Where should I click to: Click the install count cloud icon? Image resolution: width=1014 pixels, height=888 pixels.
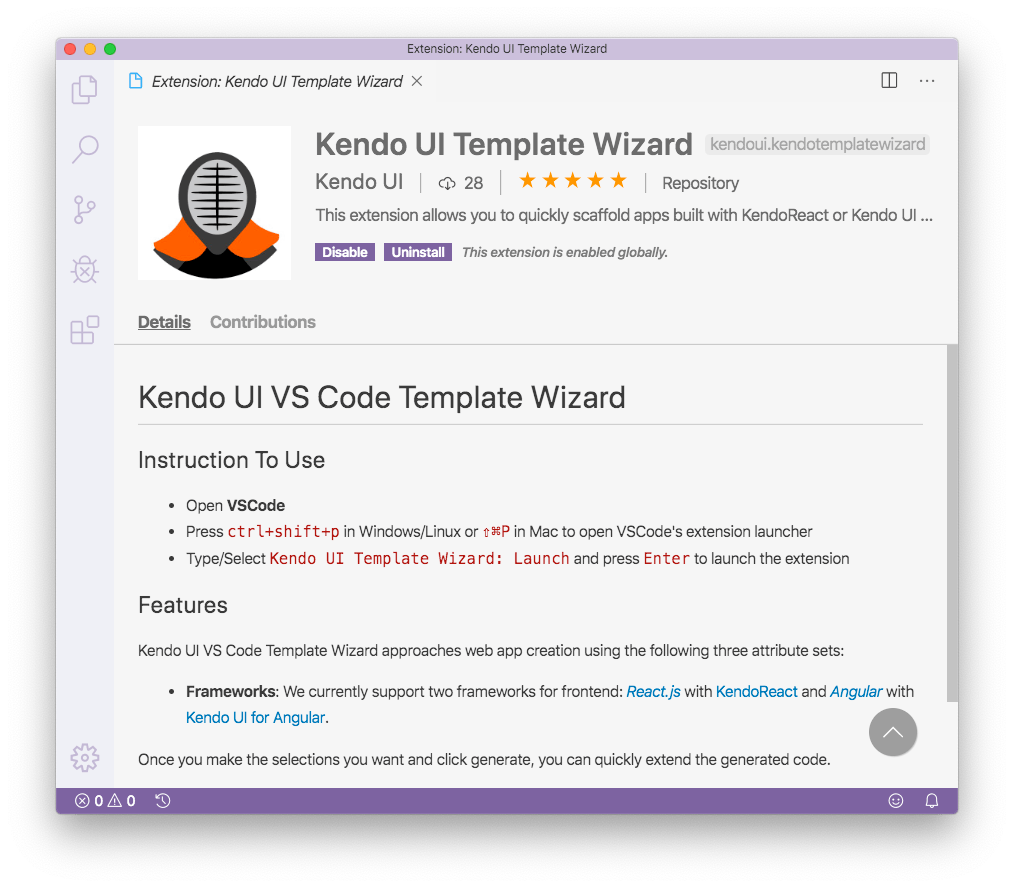446,184
